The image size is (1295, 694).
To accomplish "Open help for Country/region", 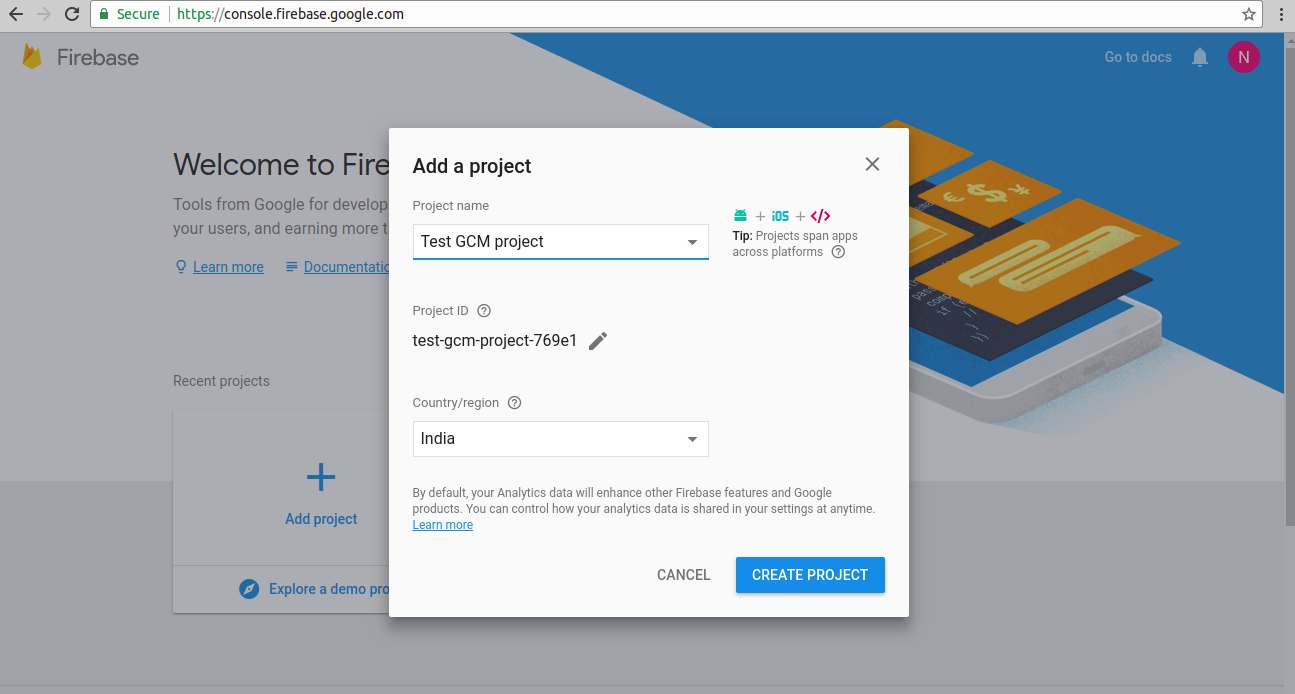I will pyautogui.click(x=514, y=403).
